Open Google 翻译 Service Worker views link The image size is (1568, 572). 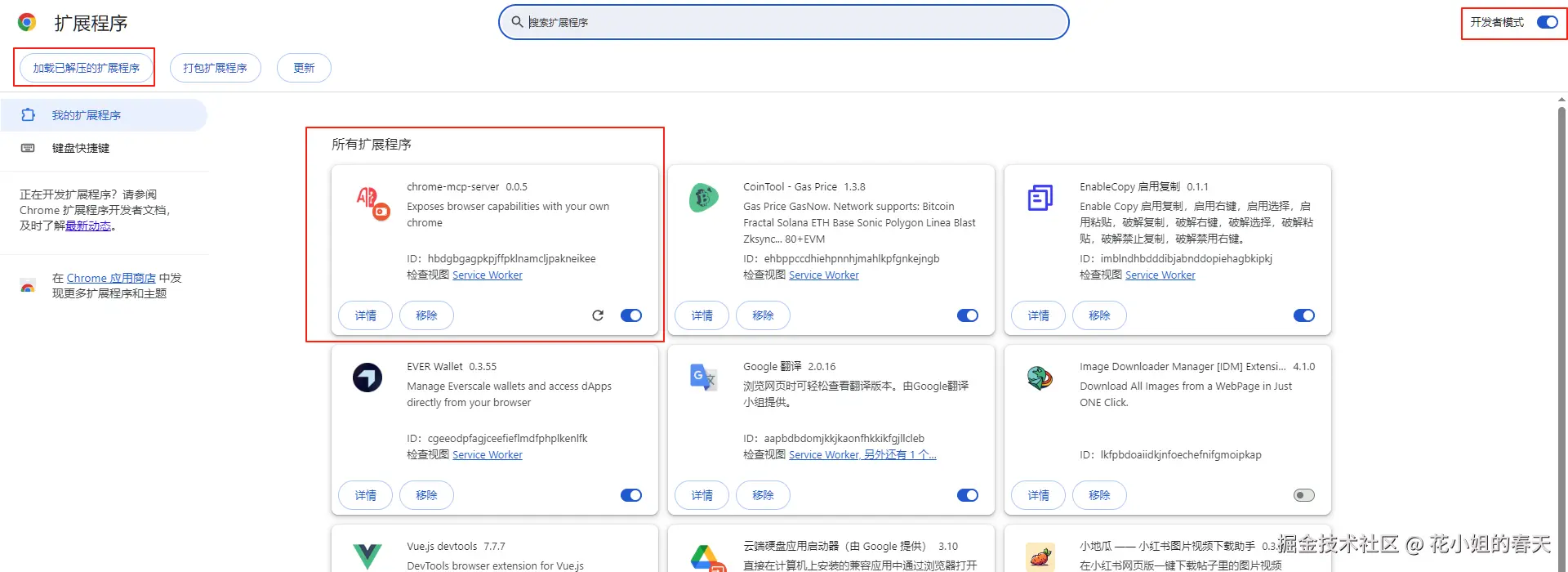click(862, 455)
